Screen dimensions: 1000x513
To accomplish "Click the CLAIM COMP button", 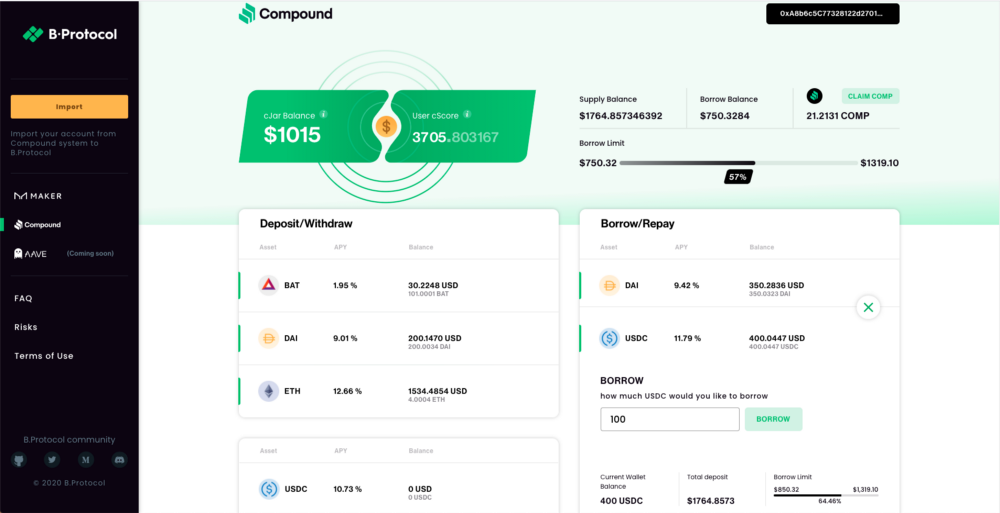I will 871,96.
